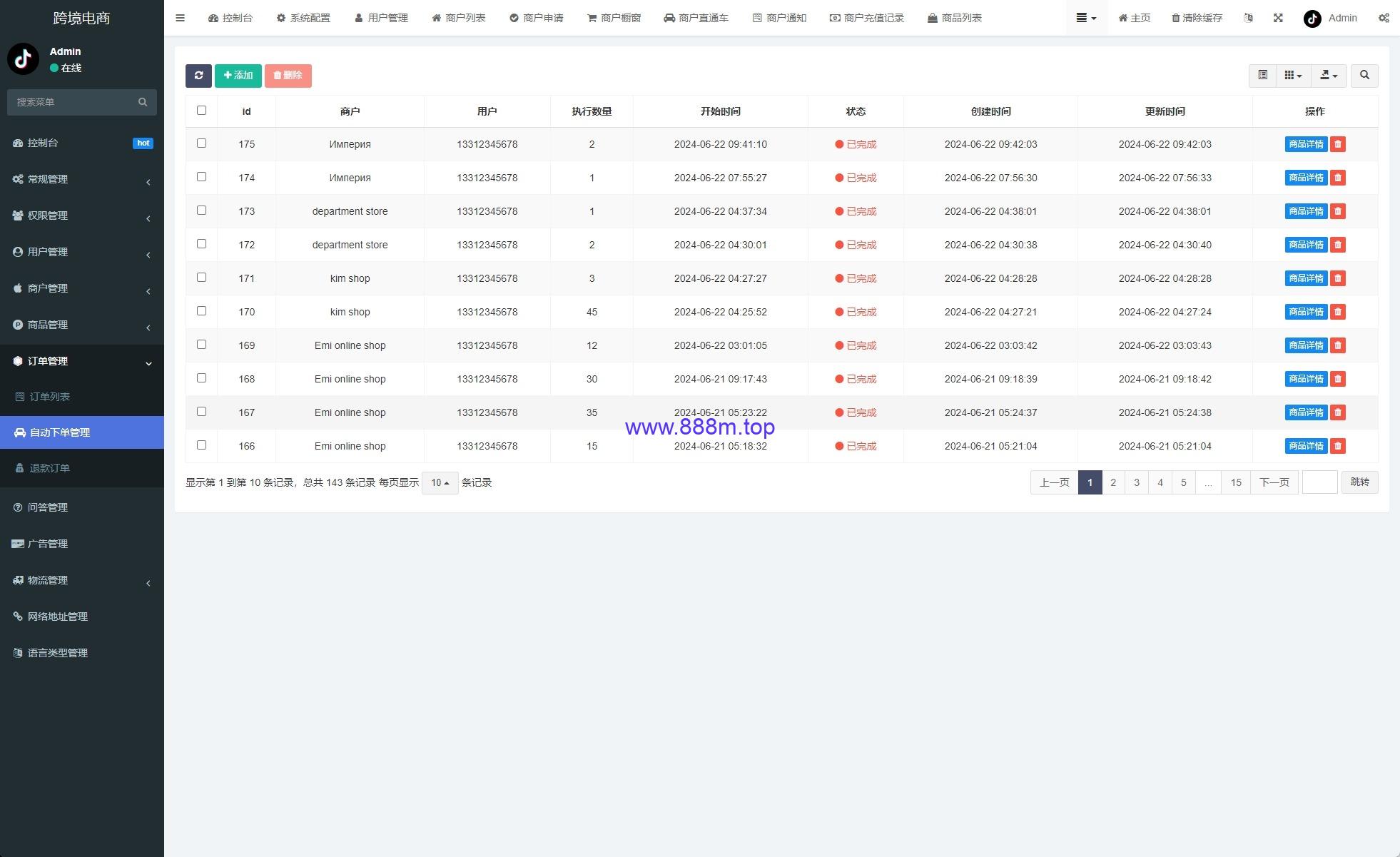
Task: Click the sidebar menu search magnifier
Action: pyautogui.click(x=143, y=102)
